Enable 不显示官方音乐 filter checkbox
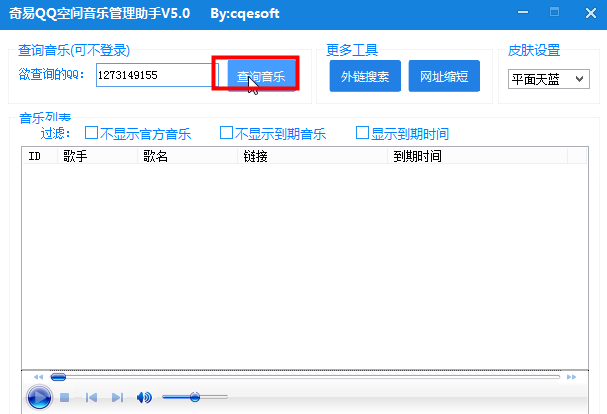The image size is (607, 414). (91, 132)
